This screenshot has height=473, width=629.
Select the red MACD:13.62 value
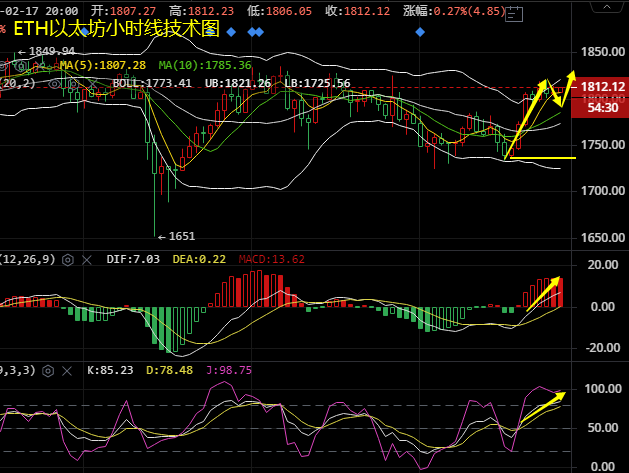click(272, 259)
